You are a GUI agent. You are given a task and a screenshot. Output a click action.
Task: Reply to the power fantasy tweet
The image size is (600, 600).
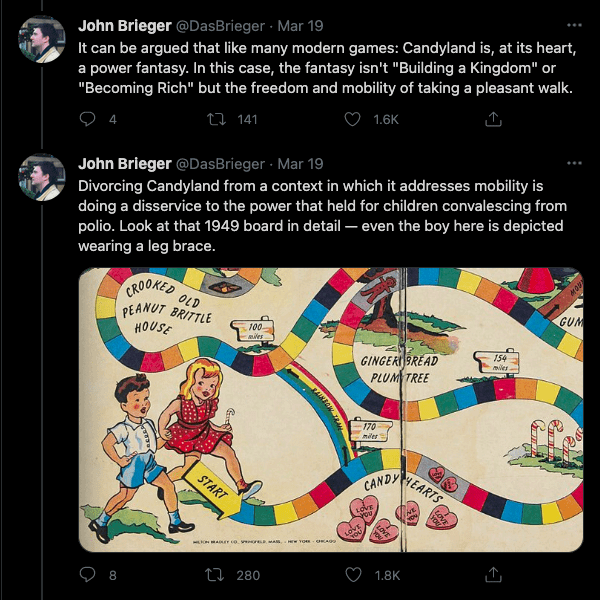87,119
